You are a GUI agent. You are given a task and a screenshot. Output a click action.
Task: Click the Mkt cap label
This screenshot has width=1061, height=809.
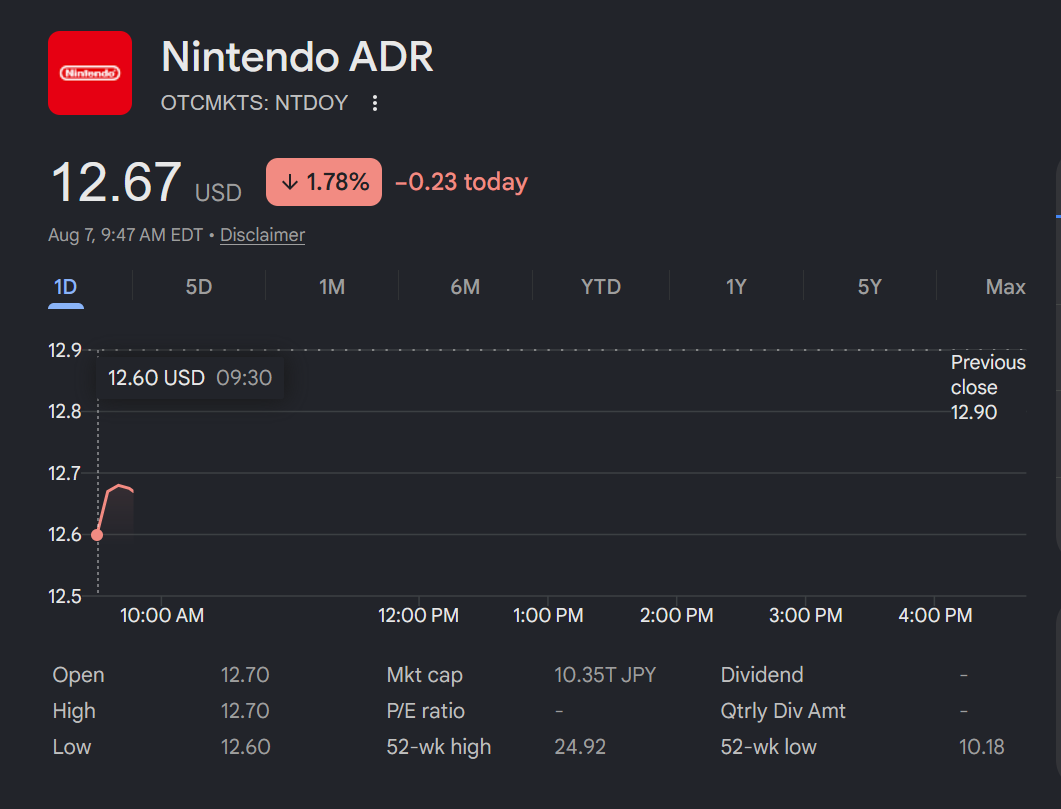[x=424, y=675]
